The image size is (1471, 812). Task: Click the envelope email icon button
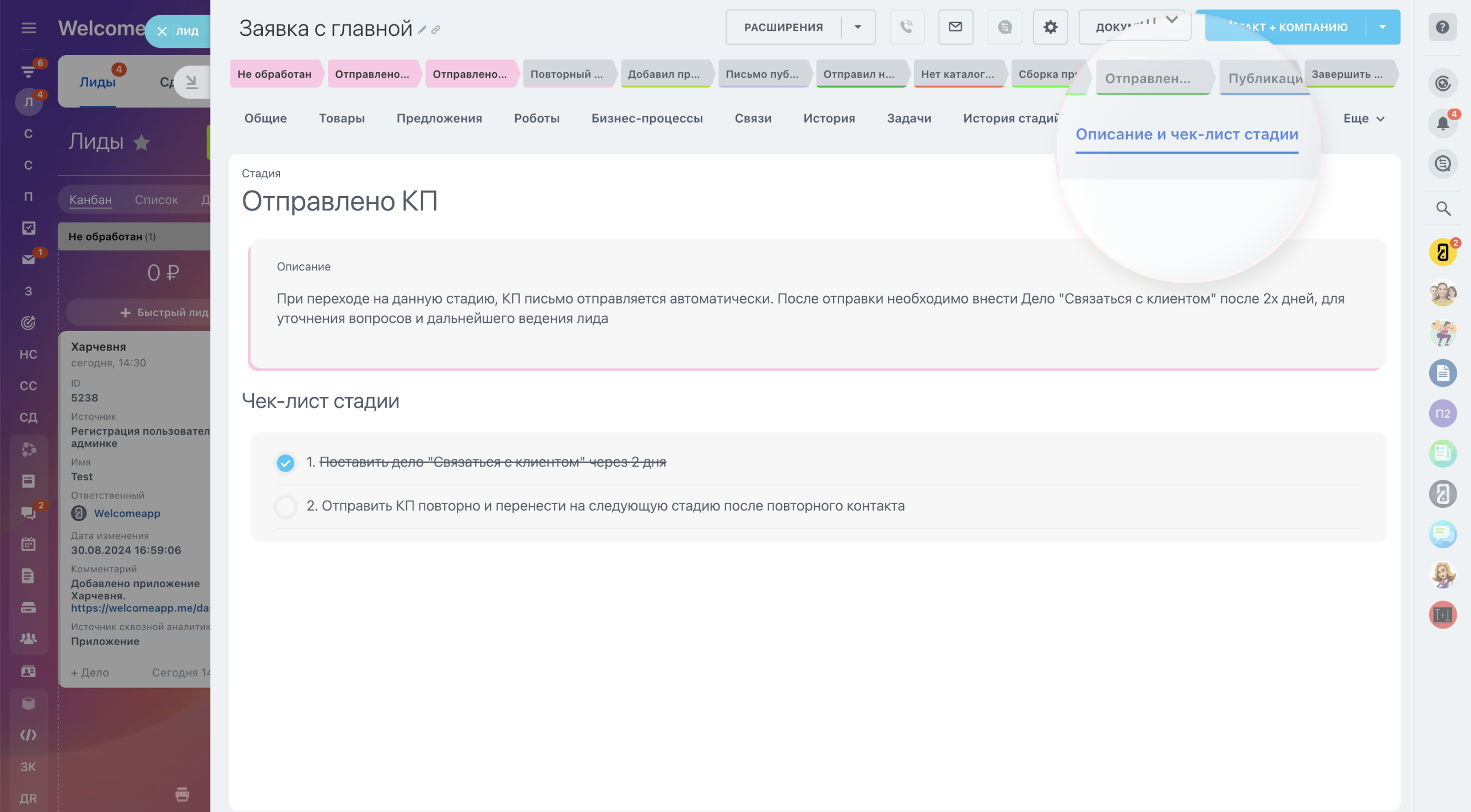pos(955,27)
